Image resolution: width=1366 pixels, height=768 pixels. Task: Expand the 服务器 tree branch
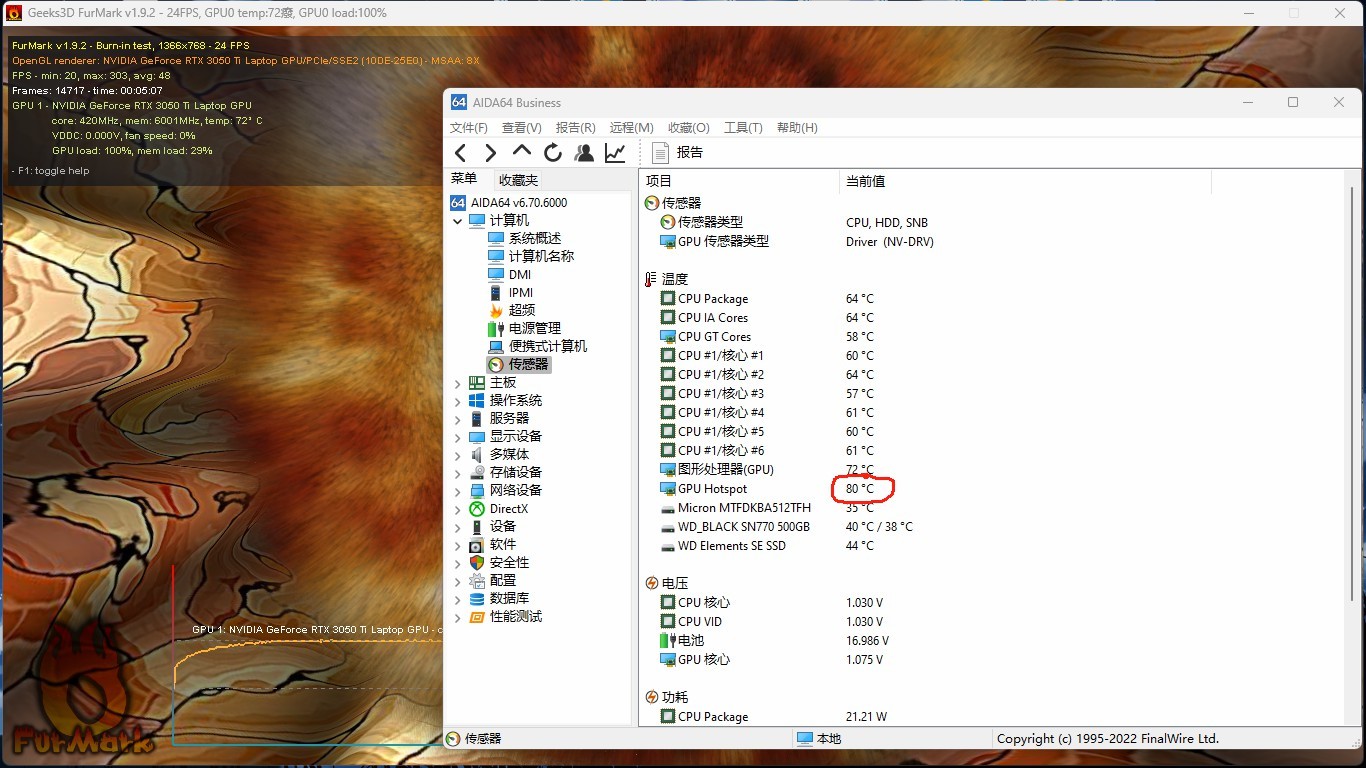[x=458, y=419]
